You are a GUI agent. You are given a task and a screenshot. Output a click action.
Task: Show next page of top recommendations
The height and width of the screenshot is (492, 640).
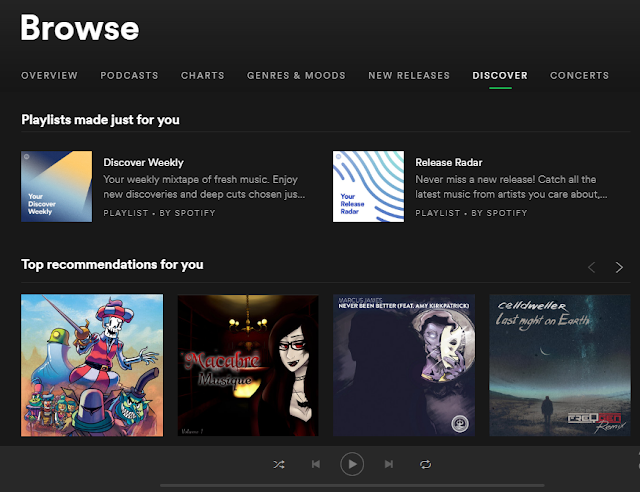click(x=619, y=267)
